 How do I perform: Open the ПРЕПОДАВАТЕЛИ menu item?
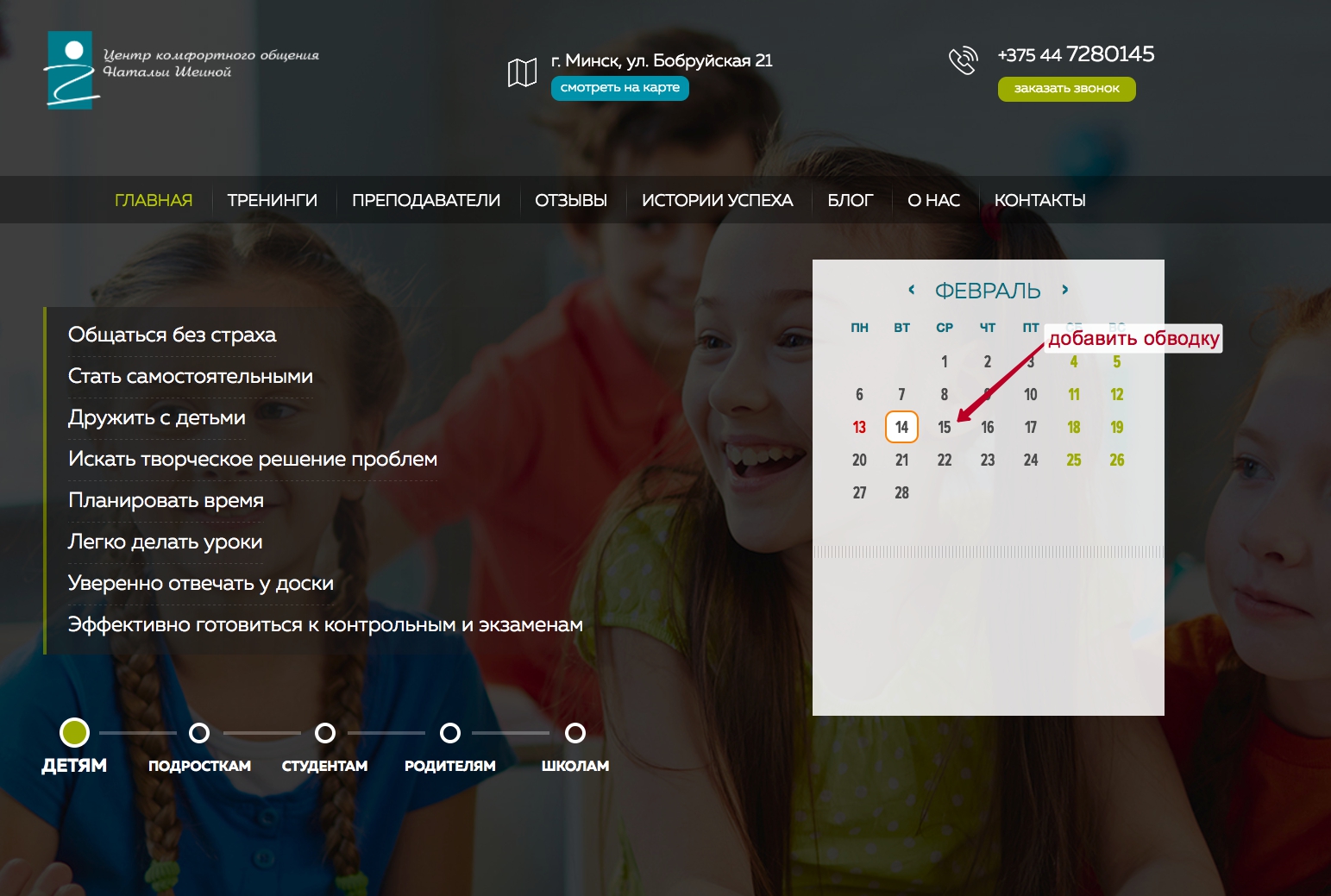[x=426, y=200]
